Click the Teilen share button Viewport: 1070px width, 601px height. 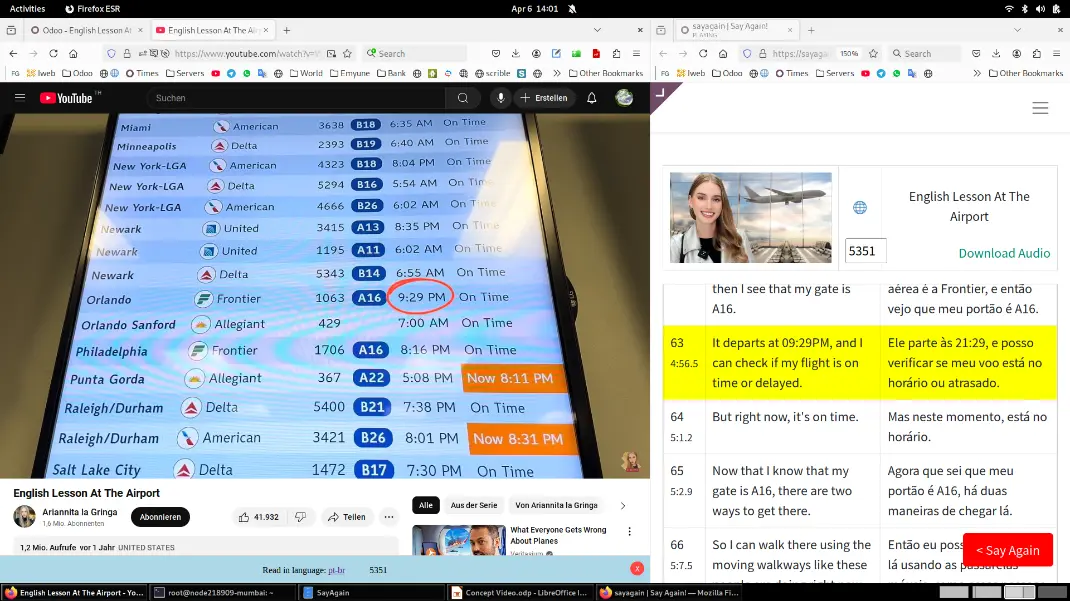coord(347,517)
